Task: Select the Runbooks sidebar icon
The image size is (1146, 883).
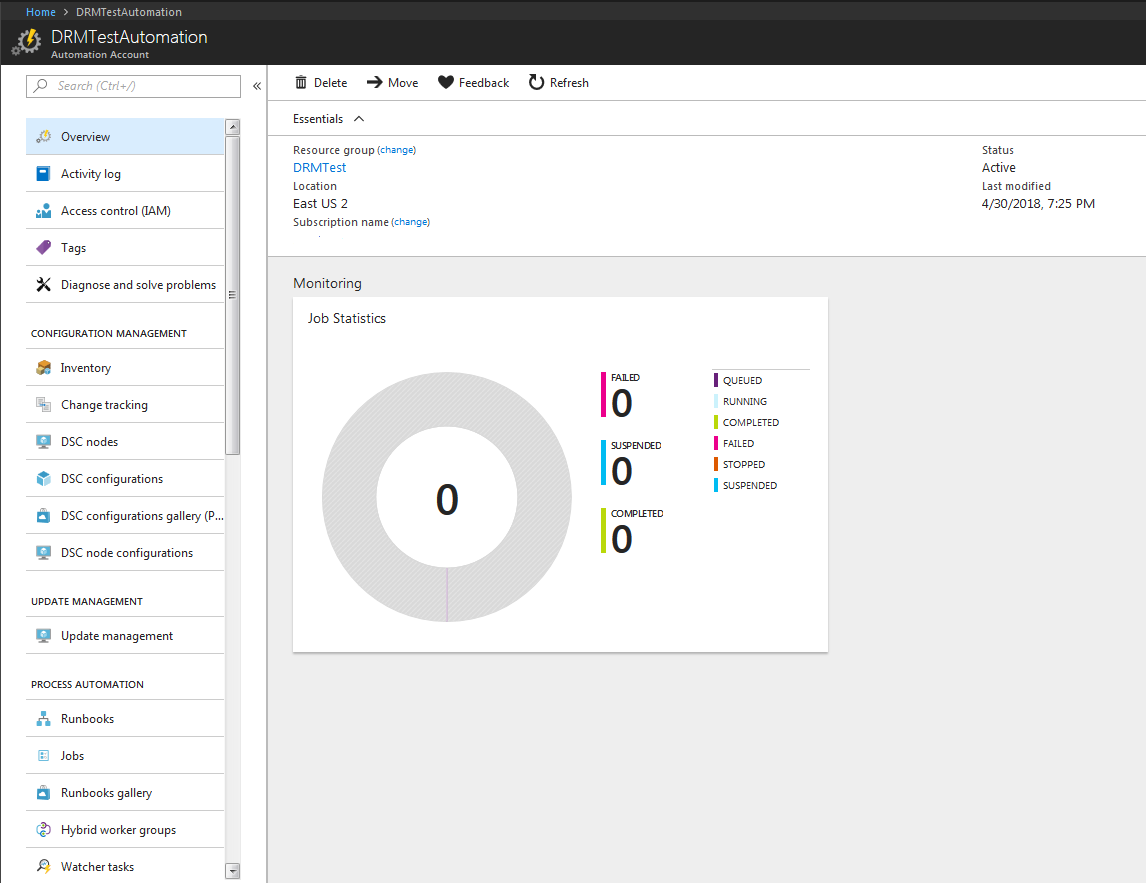Action: tap(44, 718)
